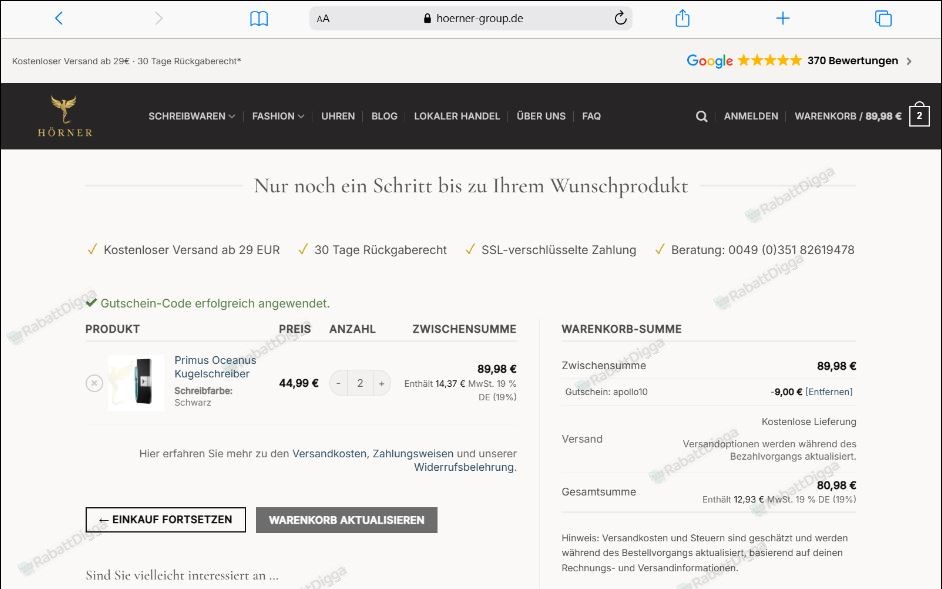Screen dimensions: 942x589
Task: Click the Hörner logo
Action: point(65,116)
